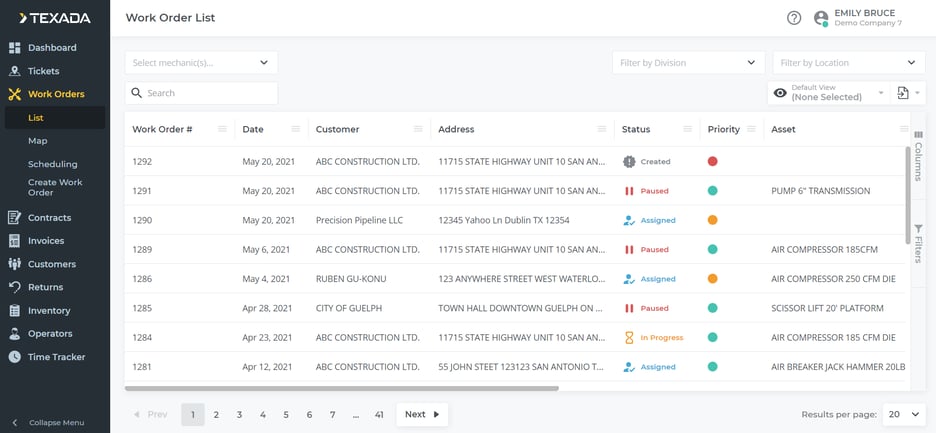Go to Scheduling in the sidebar
The image size is (936, 433).
click(52, 164)
